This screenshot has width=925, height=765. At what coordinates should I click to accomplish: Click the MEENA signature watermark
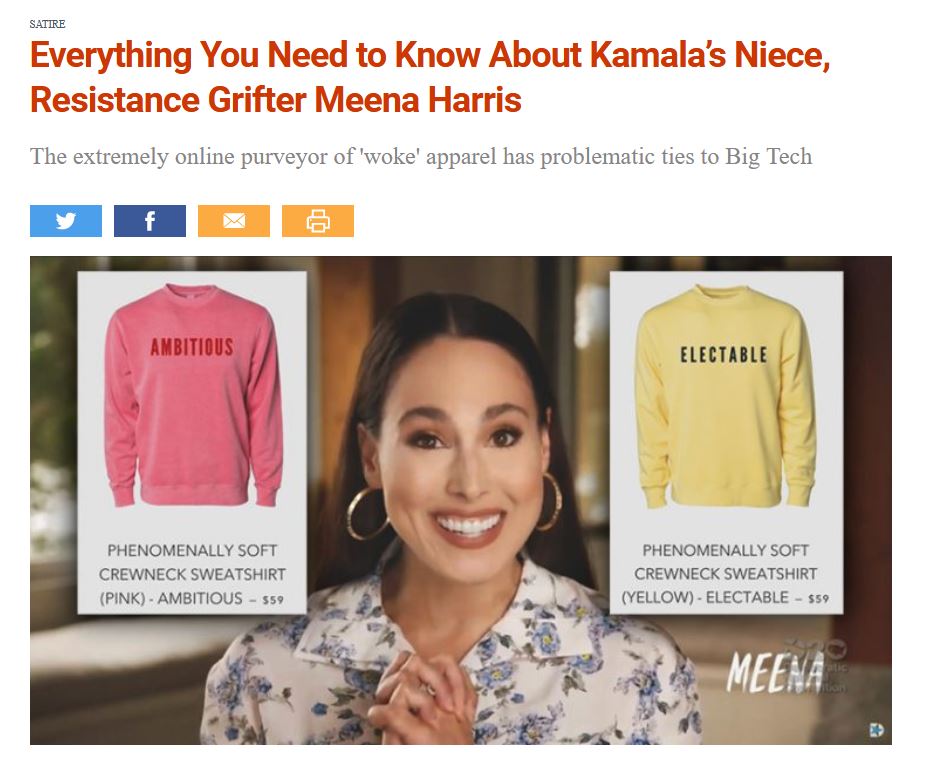(776, 673)
